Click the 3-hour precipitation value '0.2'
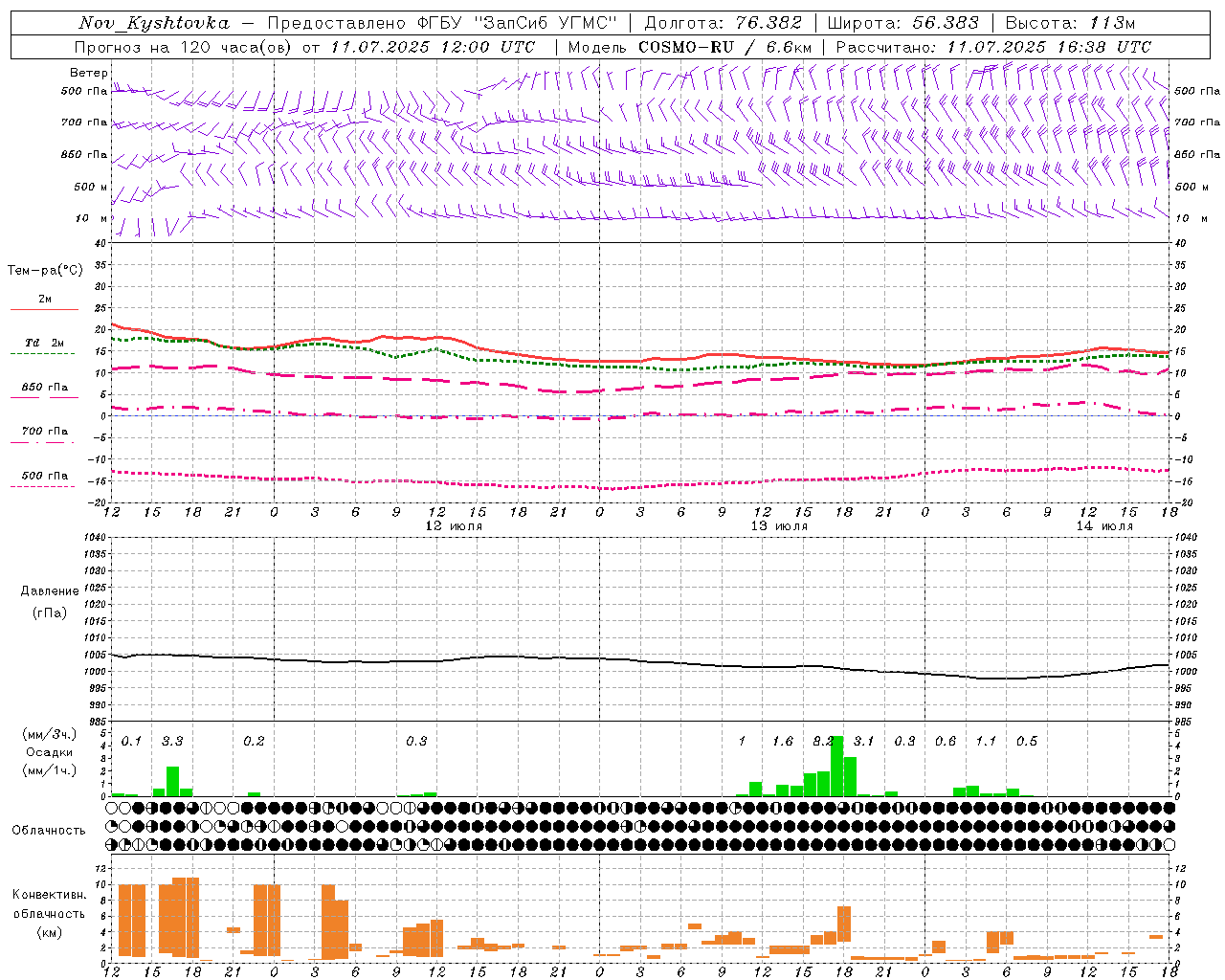 click(254, 741)
